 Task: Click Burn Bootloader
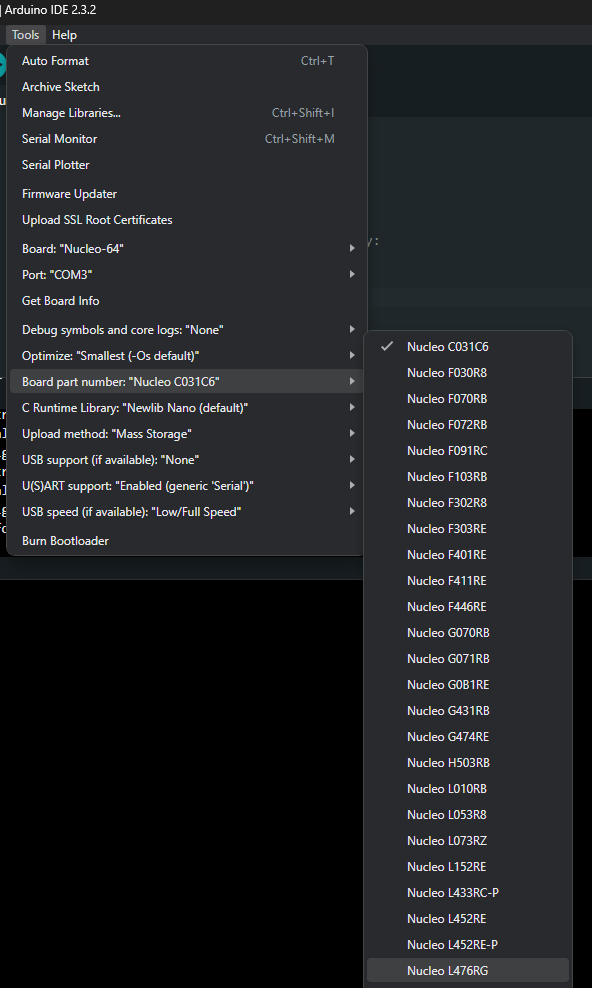[186, 541]
